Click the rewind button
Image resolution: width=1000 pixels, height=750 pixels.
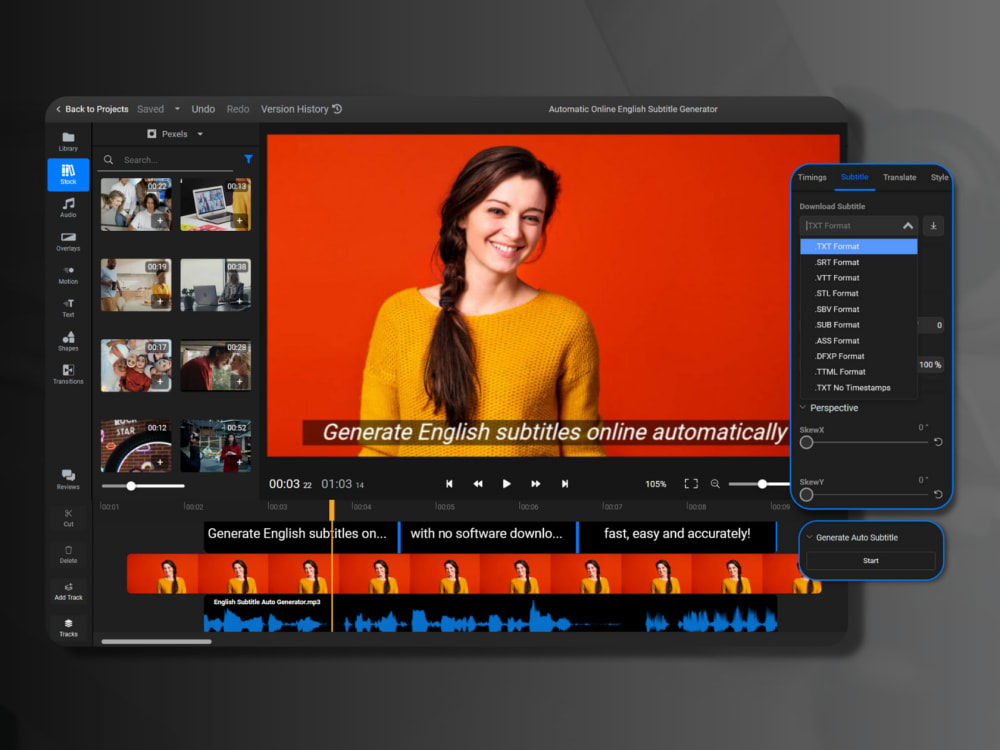click(478, 484)
